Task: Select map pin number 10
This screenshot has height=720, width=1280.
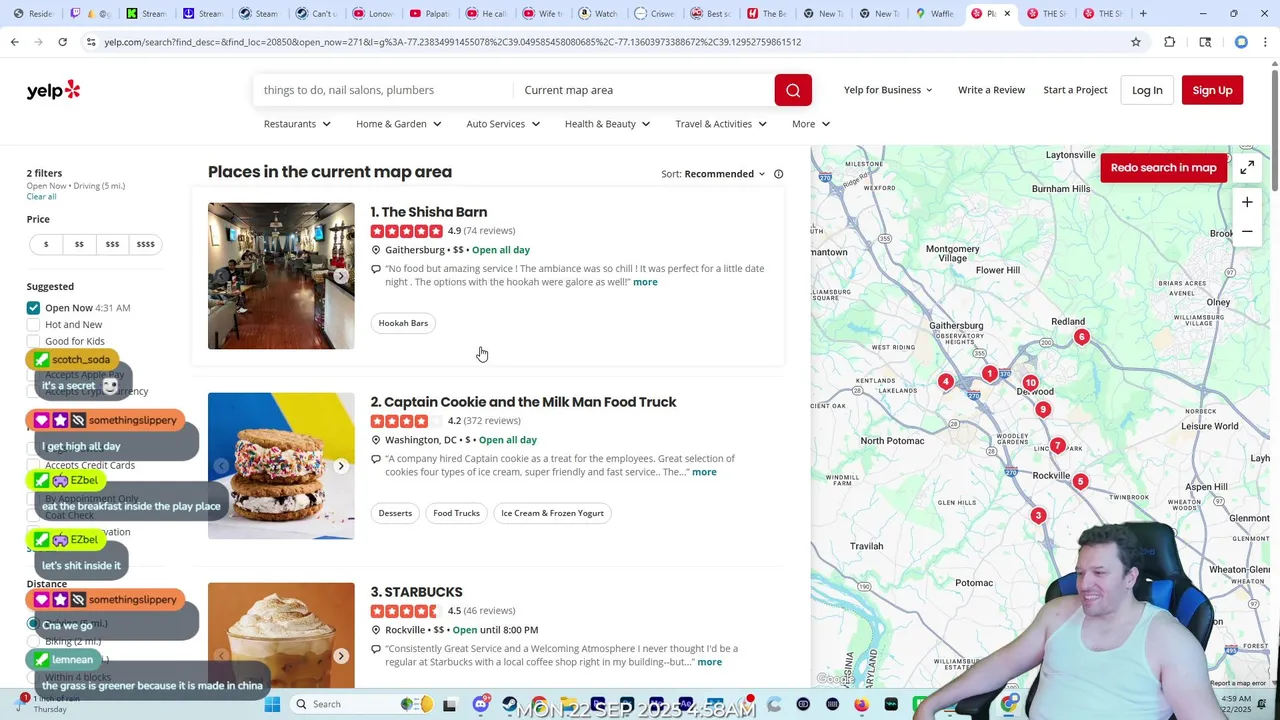Action: (1030, 383)
